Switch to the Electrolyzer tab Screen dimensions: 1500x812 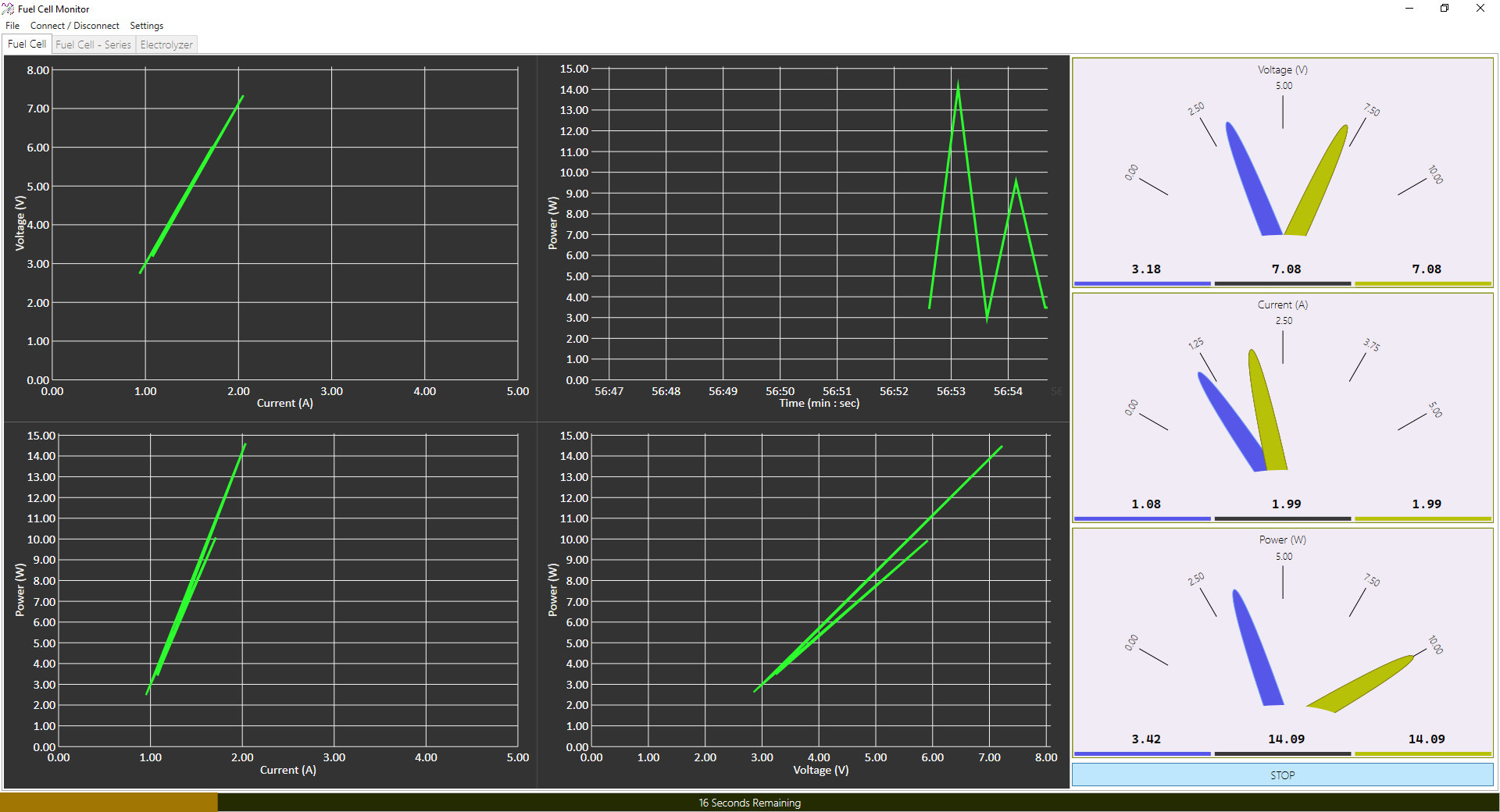click(x=166, y=45)
